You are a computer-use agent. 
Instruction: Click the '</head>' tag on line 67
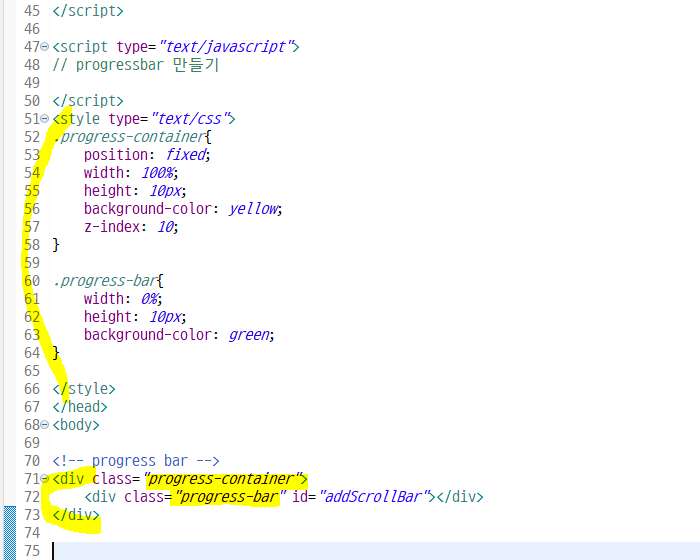click(x=80, y=407)
